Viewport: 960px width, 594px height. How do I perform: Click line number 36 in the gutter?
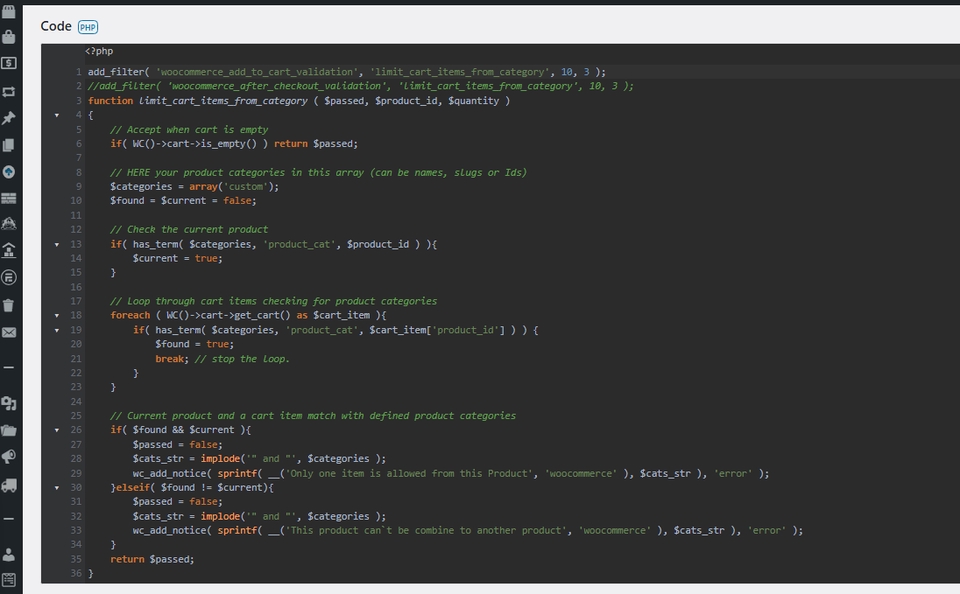[76, 573]
